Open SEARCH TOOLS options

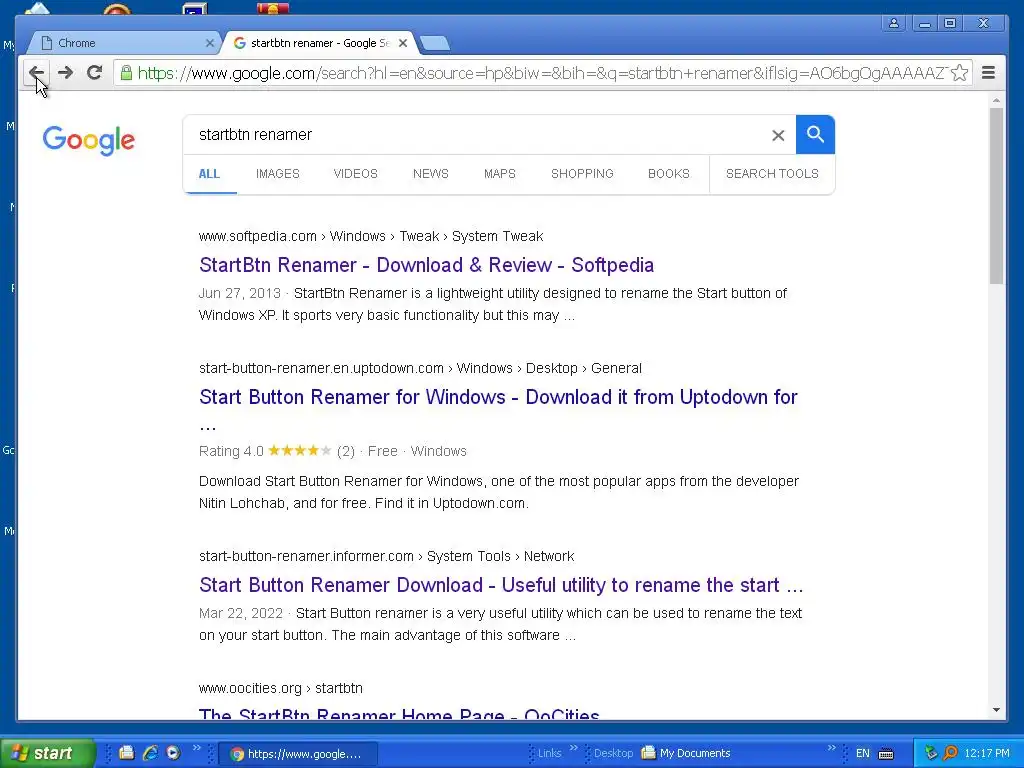[772, 174]
